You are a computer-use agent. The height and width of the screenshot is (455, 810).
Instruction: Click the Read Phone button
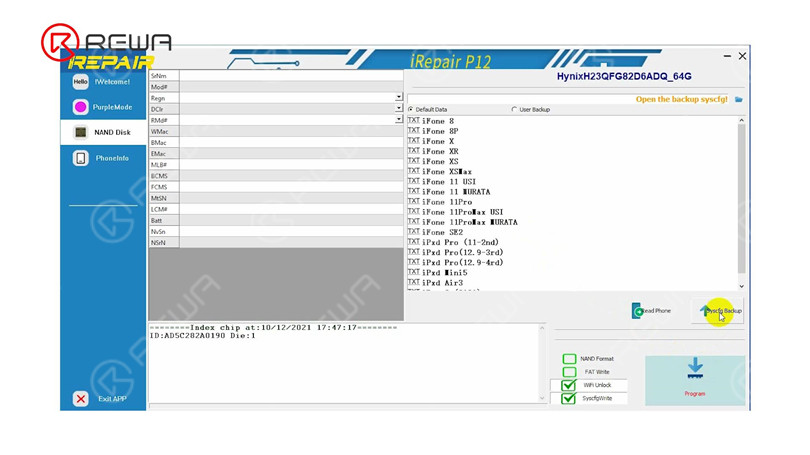651,311
